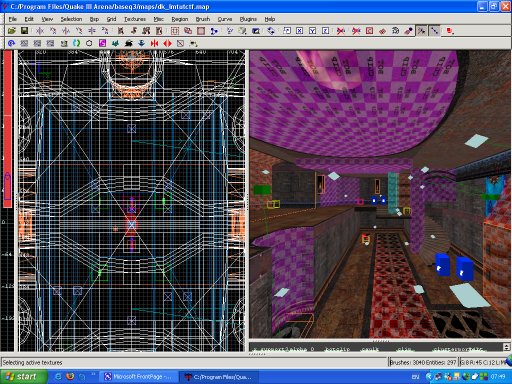Click the second grey mesh patch icon
Screen dimensions: 512x384
pyautogui.click(x=37, y=43)
